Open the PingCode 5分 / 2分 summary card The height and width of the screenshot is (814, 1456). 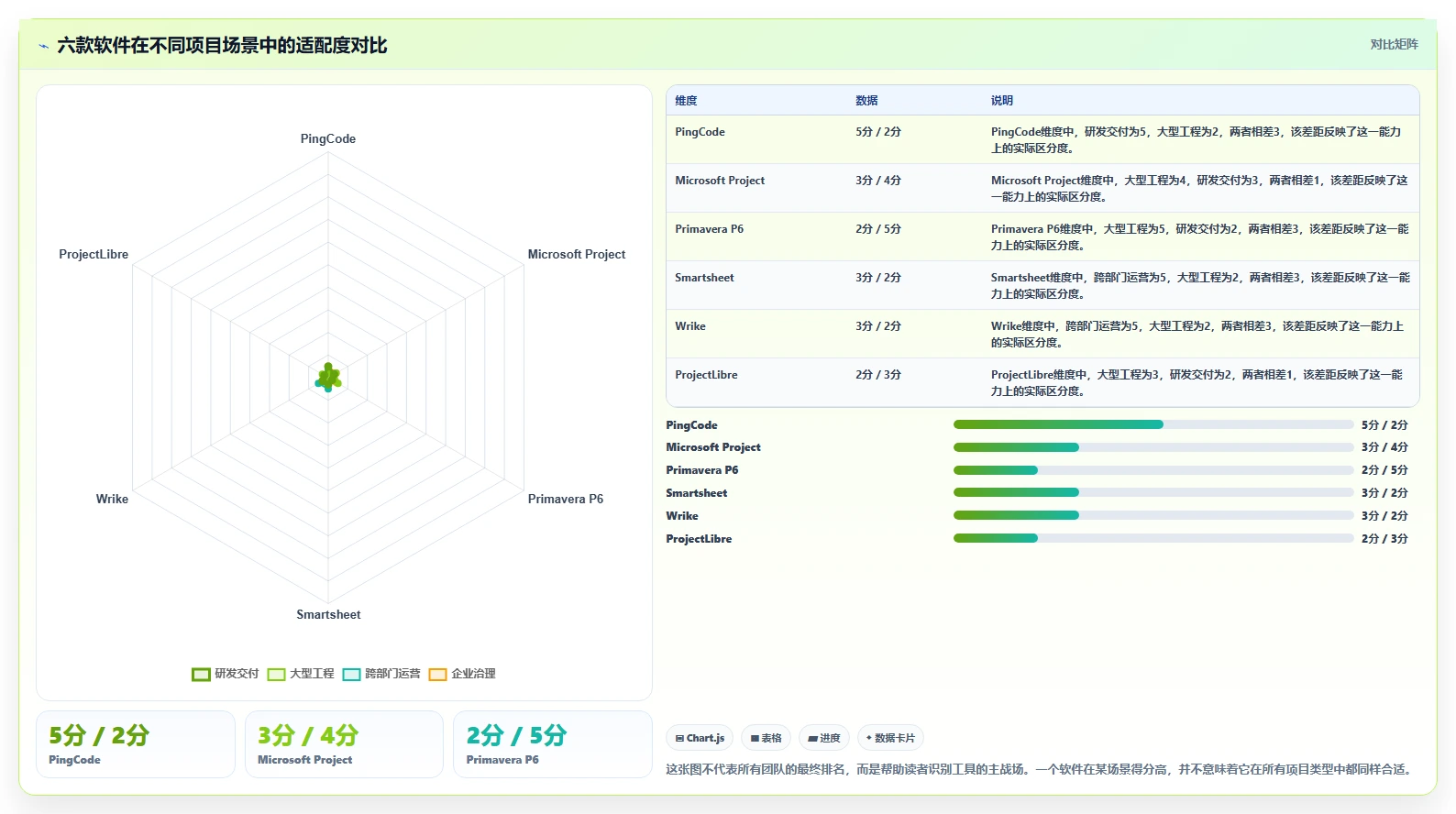click(136, 744)
